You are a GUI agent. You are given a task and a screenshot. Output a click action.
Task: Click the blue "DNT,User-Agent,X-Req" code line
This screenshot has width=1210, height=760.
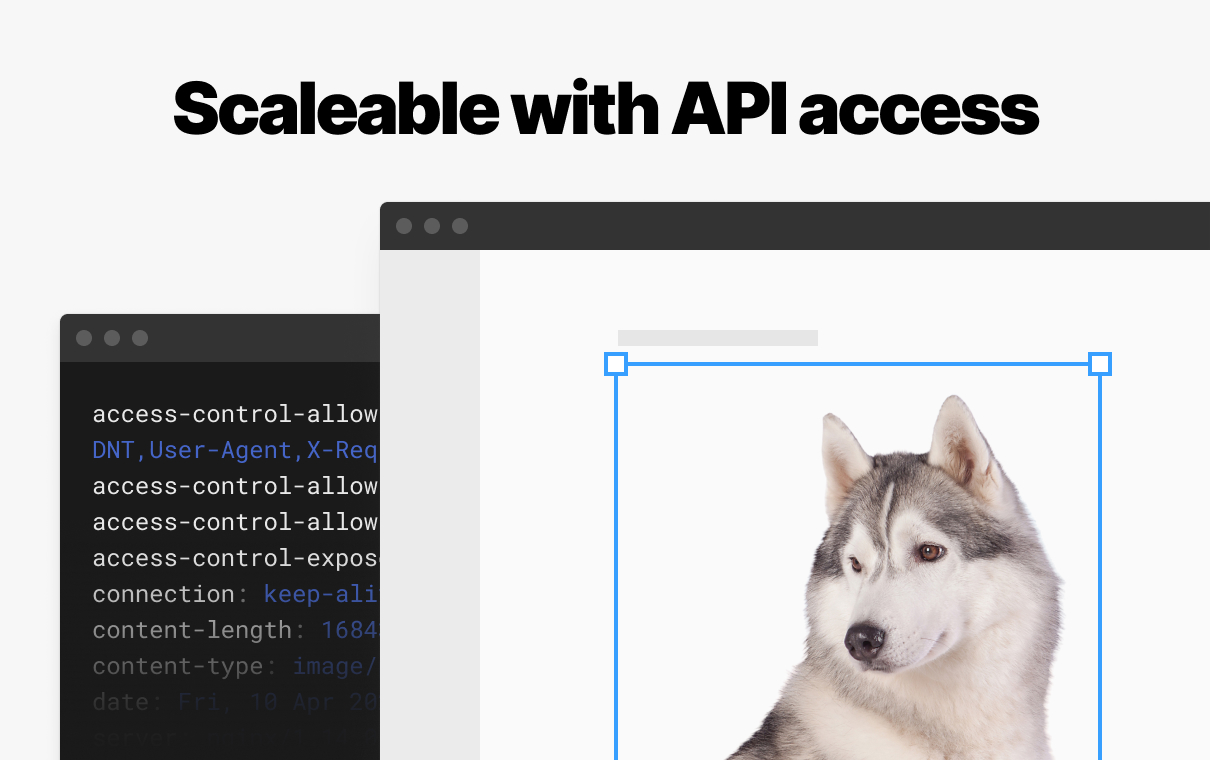[234, 451]
